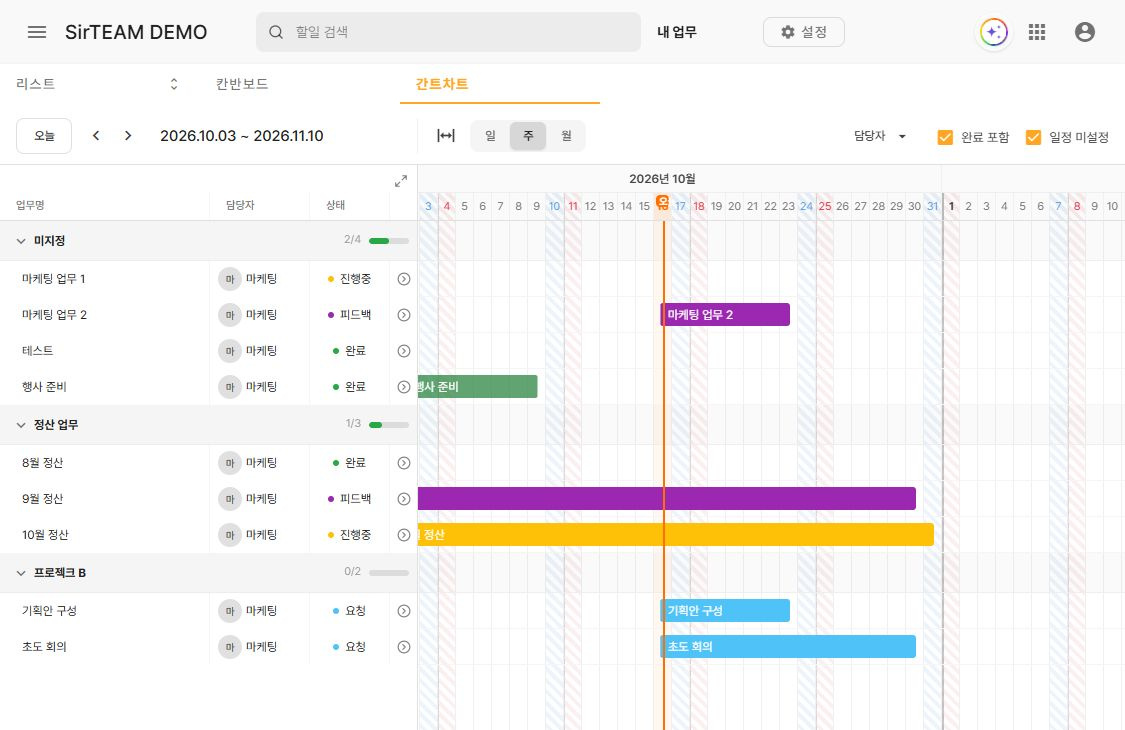This screenshot has height=730, width=1125.
Task: Switch timeline scale to 일 (day)
Action: point(490,136)
